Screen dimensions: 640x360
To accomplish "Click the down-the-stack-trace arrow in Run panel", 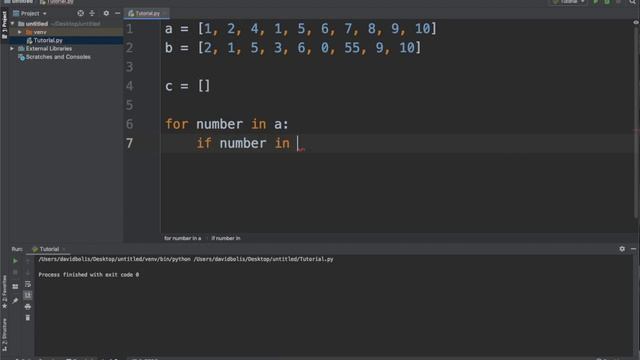I will (x=28, y=272).
